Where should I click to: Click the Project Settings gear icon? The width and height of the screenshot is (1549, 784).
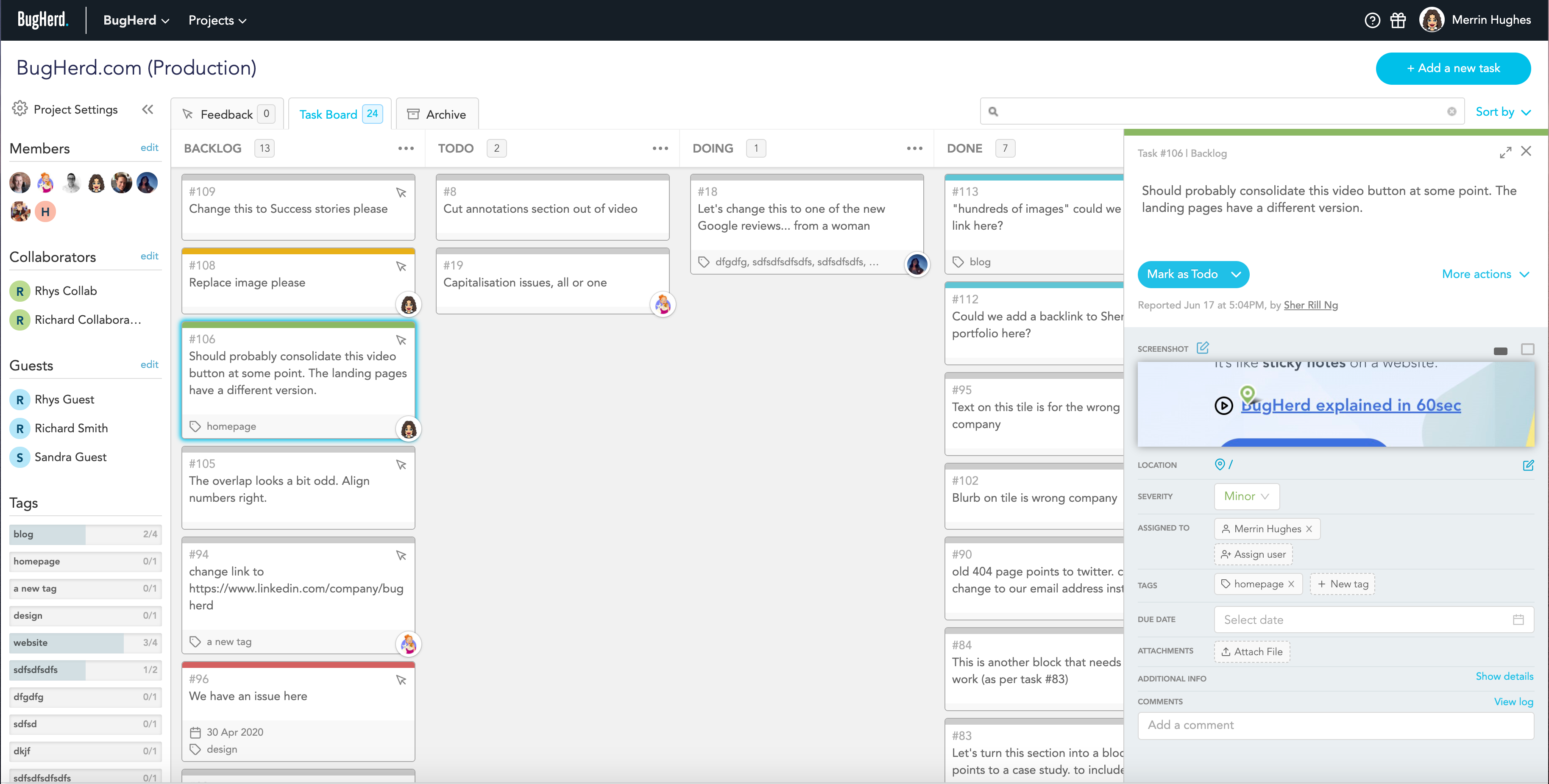20,109
